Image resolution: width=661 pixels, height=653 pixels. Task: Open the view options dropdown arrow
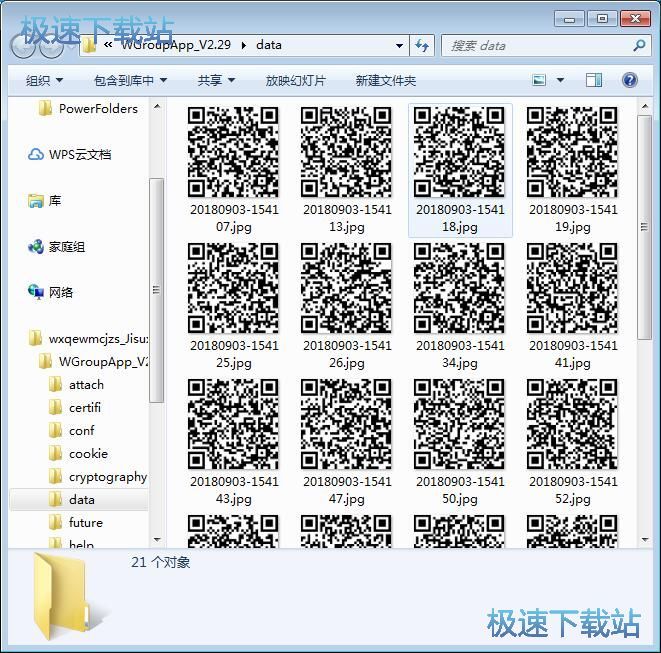(560, 80)
